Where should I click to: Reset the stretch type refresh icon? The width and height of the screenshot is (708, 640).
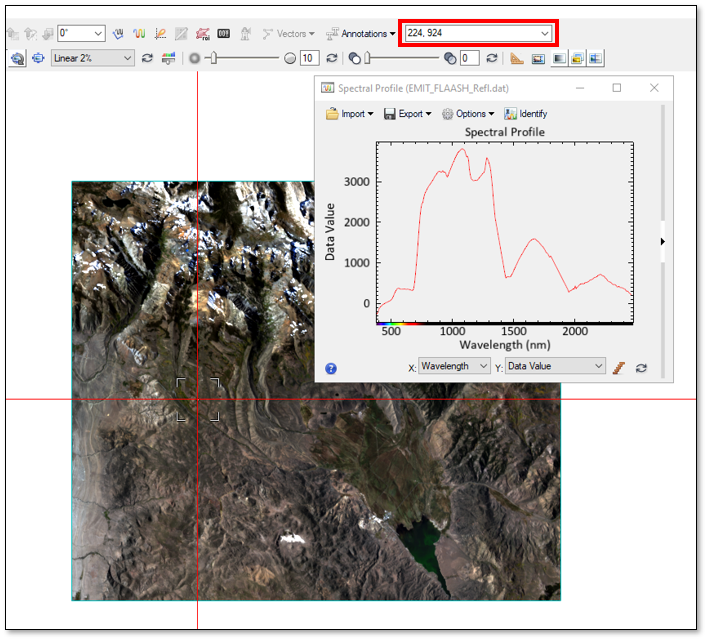click(x=147, y=58)
